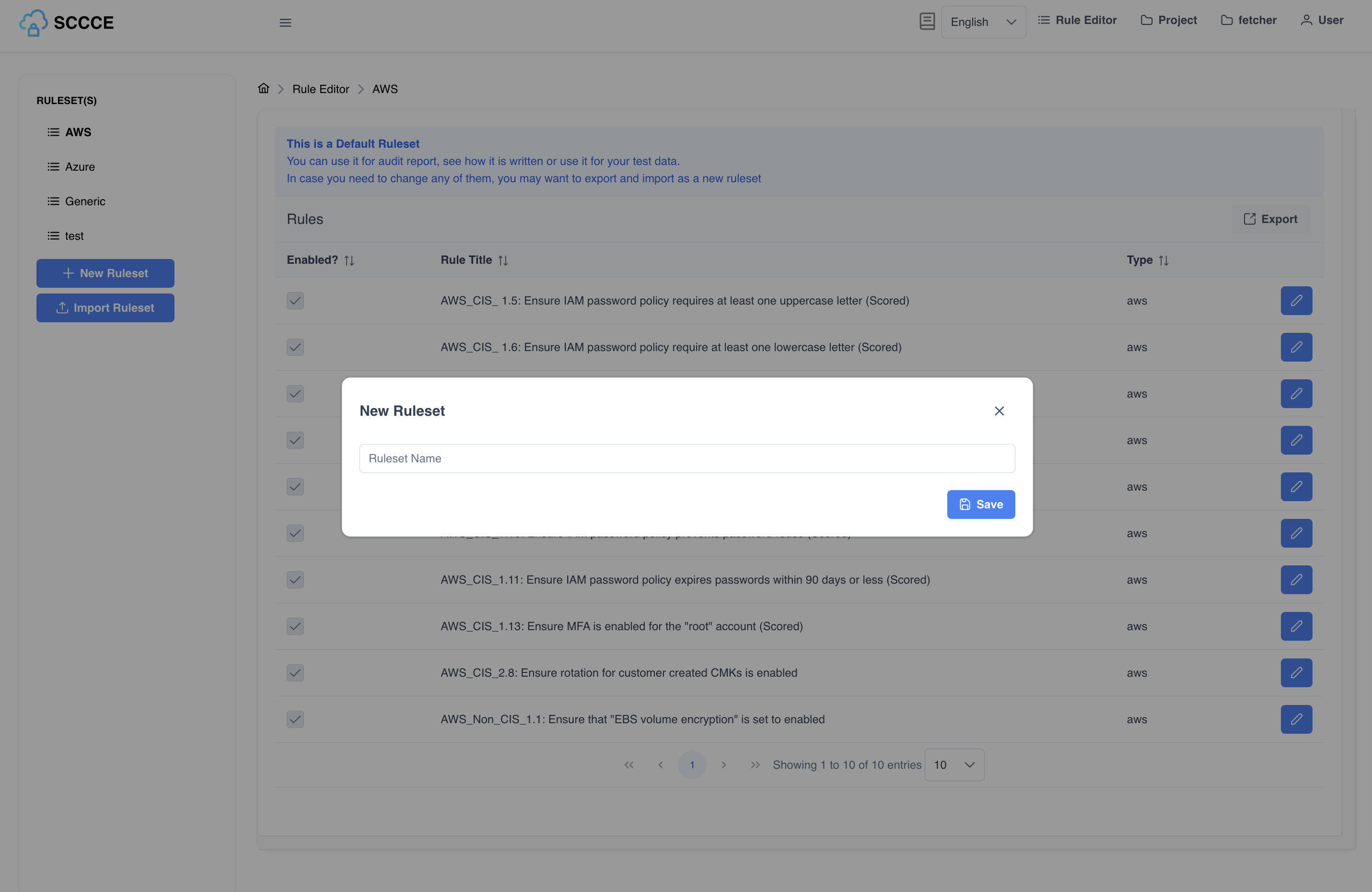Open the English language dropdown
The image size is (1372, 892).
(983, 22)
